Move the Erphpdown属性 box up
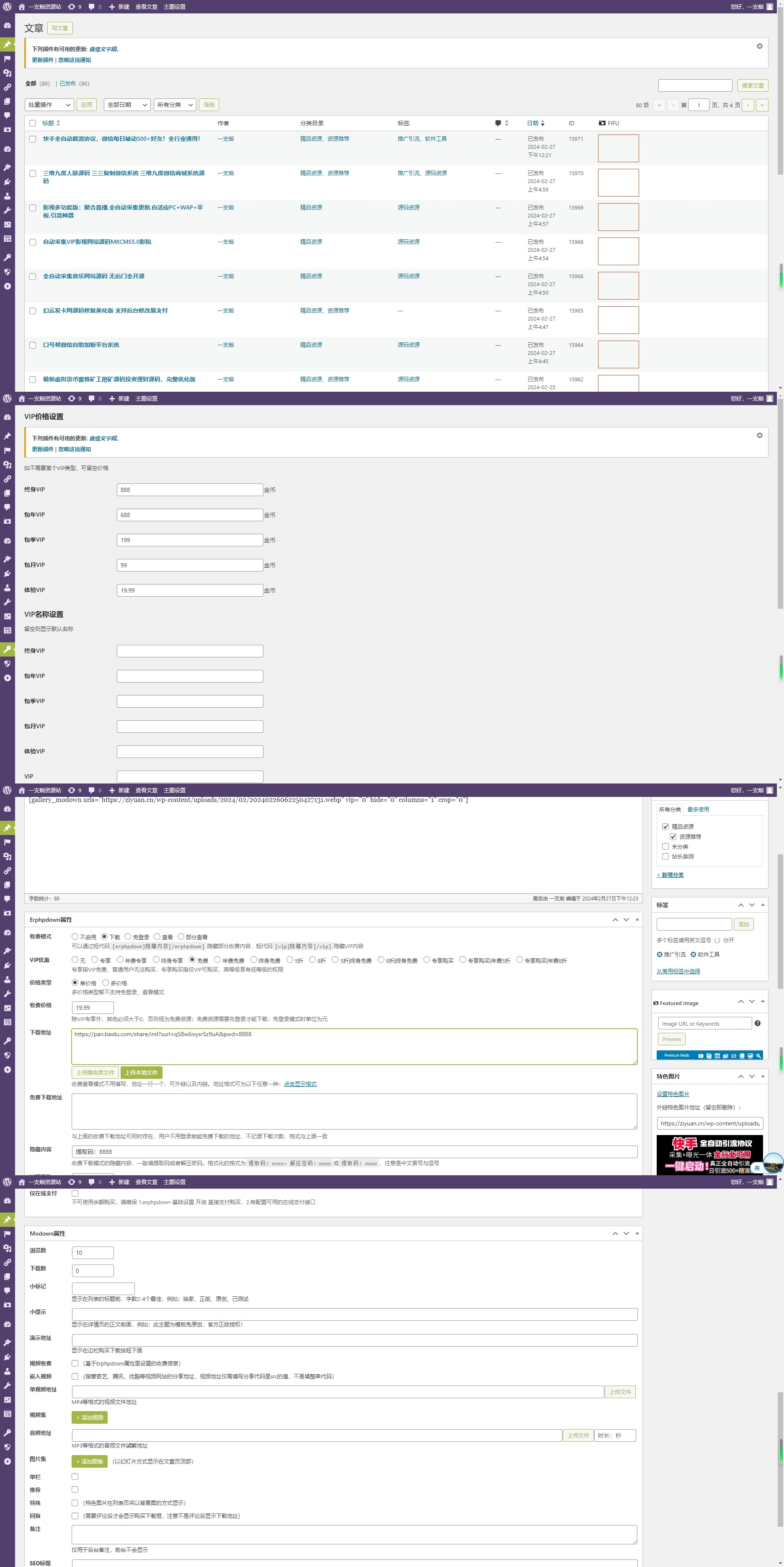The image size is (784, 1567). pos(615,920)
